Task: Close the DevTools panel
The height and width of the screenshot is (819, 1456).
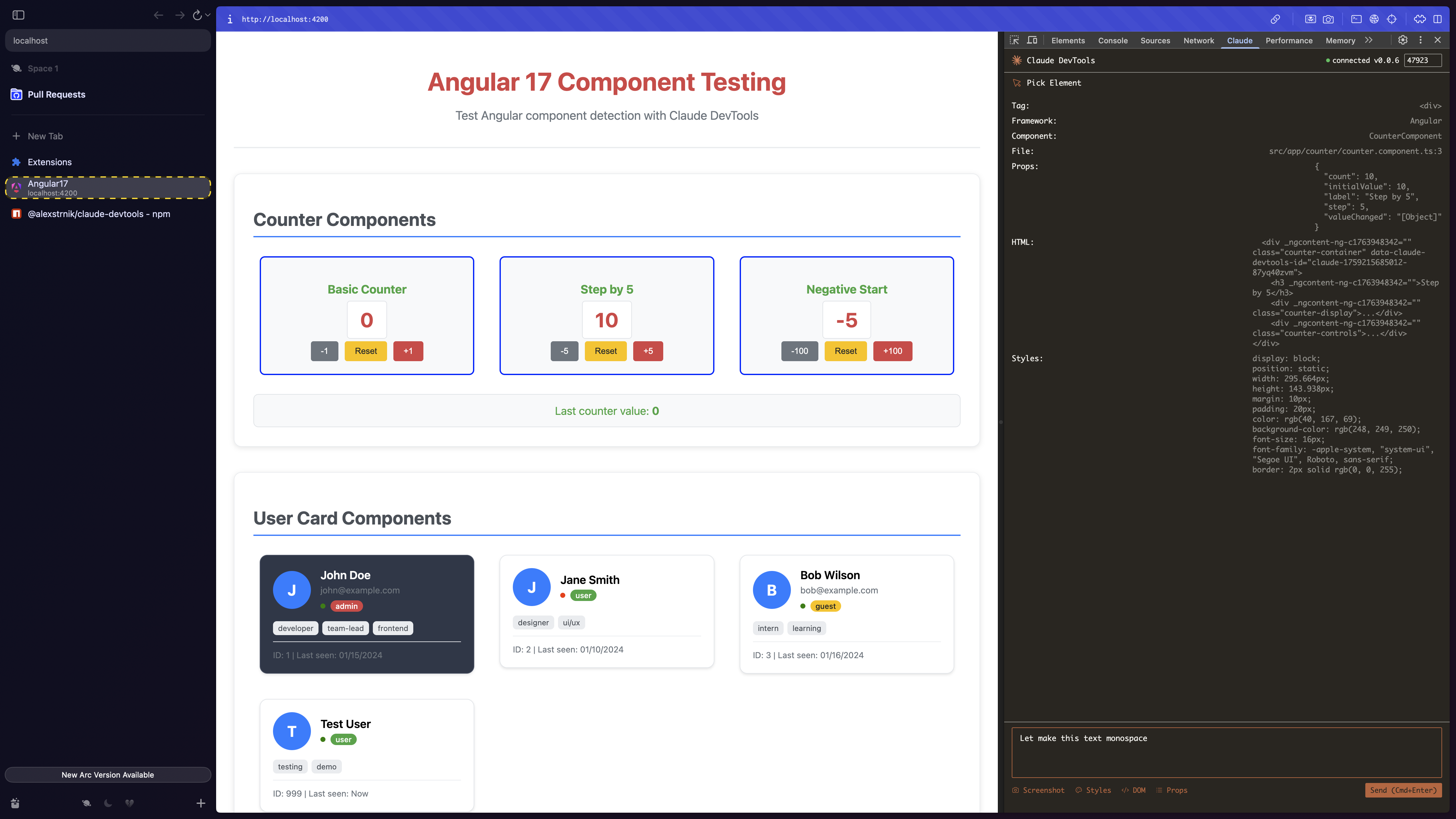Action: pyautogui.click(x=1438, y=40)
